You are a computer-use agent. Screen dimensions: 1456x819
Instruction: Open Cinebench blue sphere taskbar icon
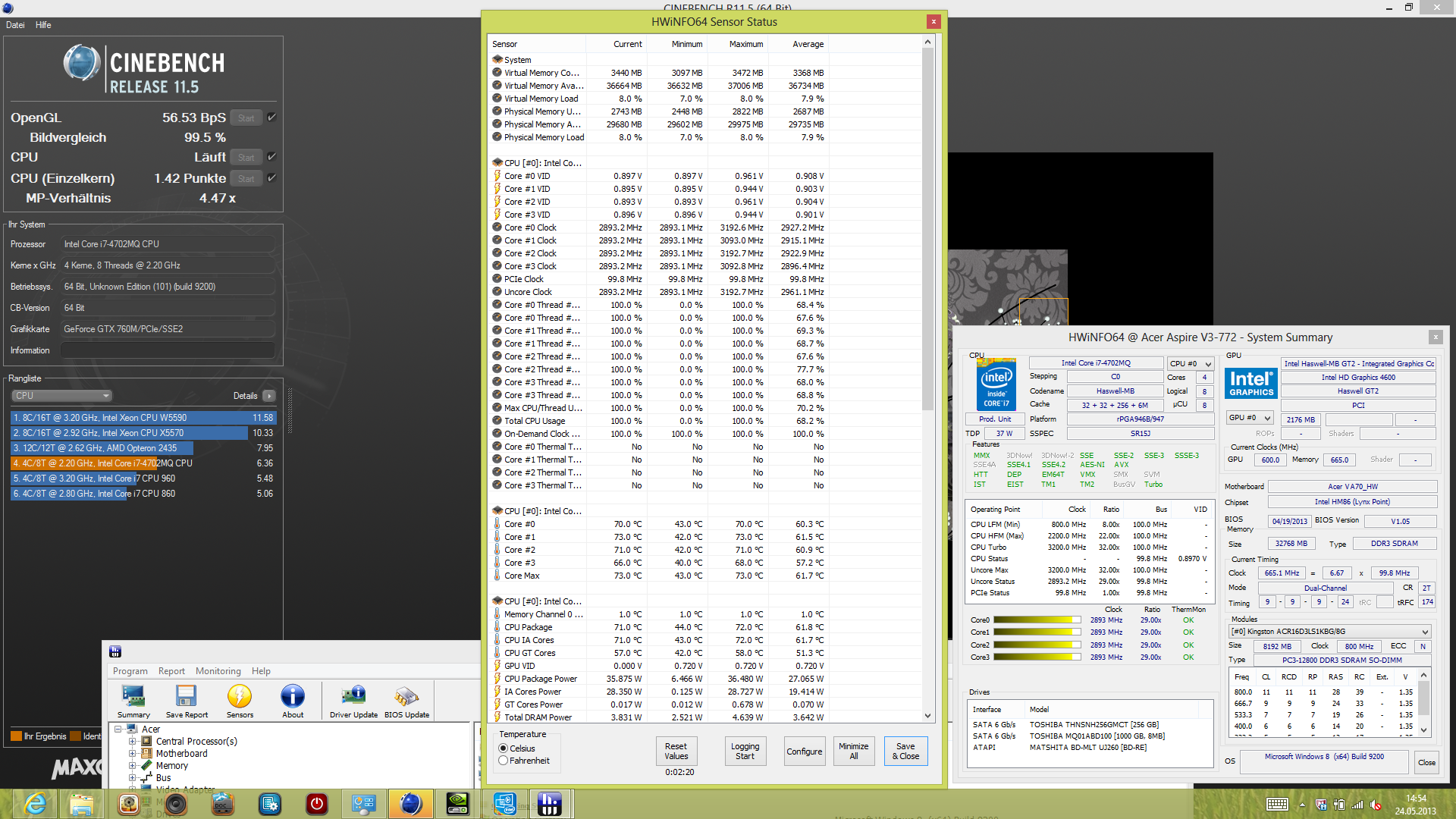(x=410, y=804)
